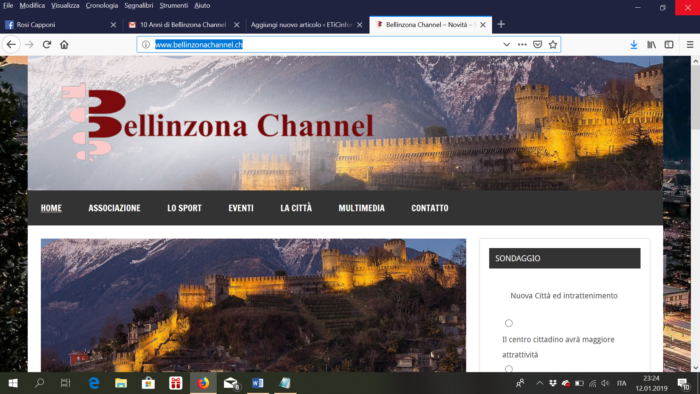Open the Segnalibri menu

point(138,5)
